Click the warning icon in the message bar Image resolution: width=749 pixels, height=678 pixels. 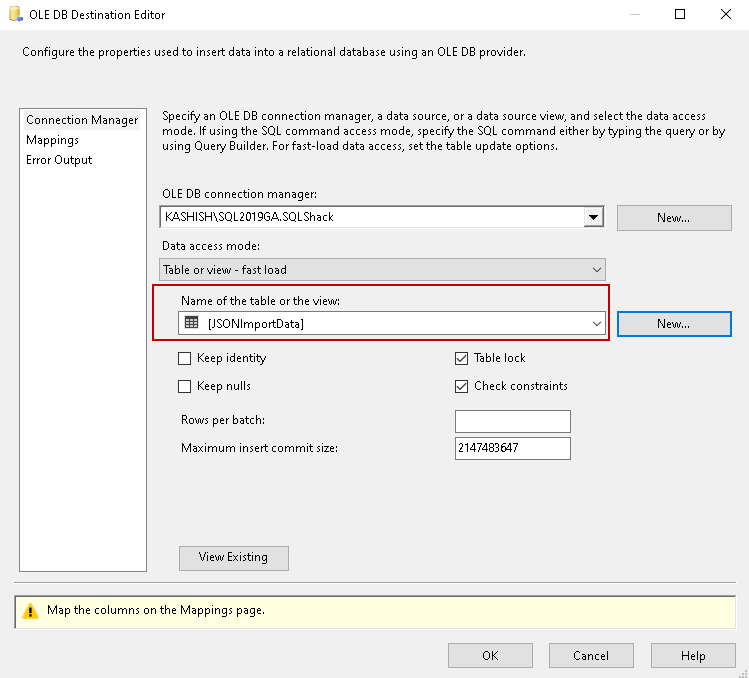tap(30, 609)
